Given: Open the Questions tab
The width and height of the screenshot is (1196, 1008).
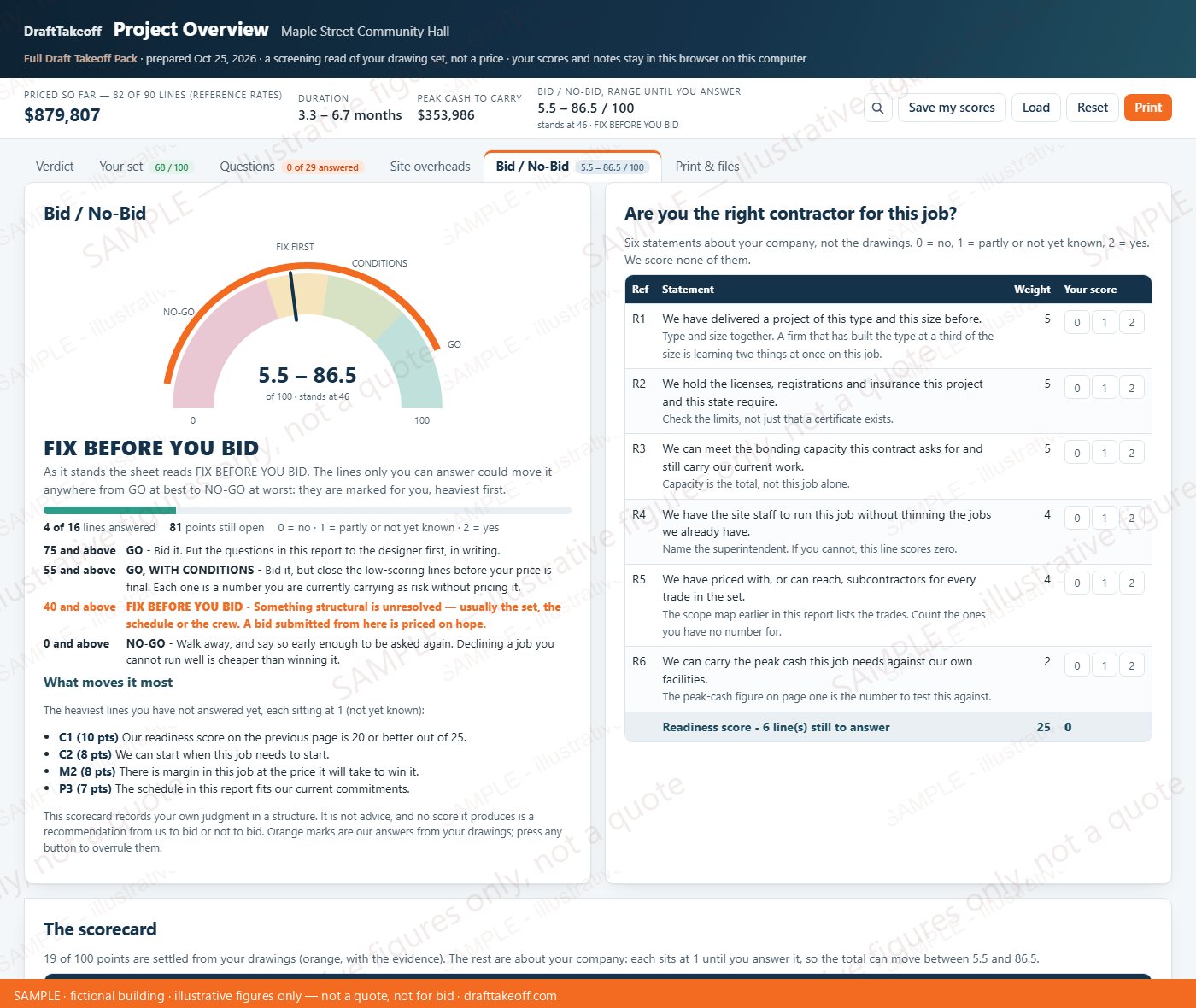Looking at the screenshot, I should (x=291, y=167).
